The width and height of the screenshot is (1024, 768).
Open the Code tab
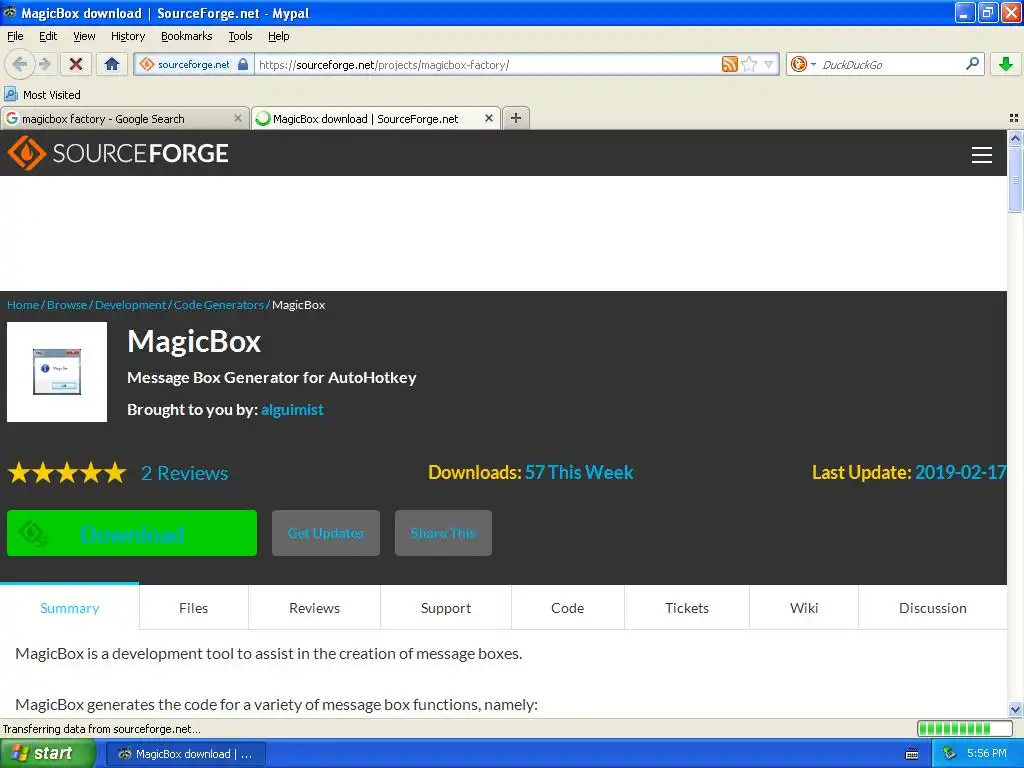[x=568, y=608]
